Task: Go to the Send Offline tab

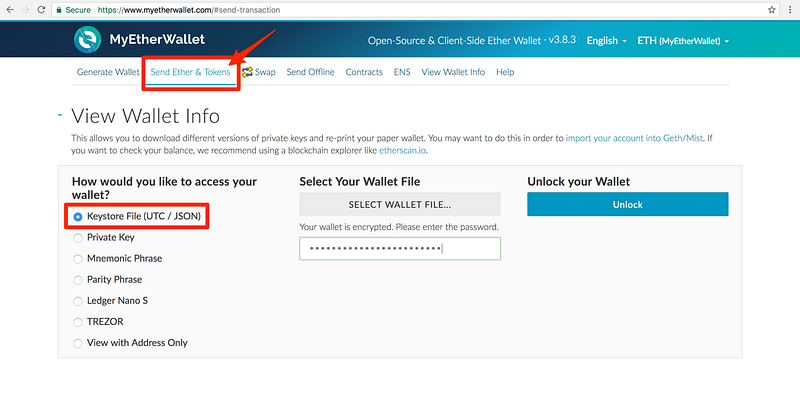Action: (x=310, y=72)
